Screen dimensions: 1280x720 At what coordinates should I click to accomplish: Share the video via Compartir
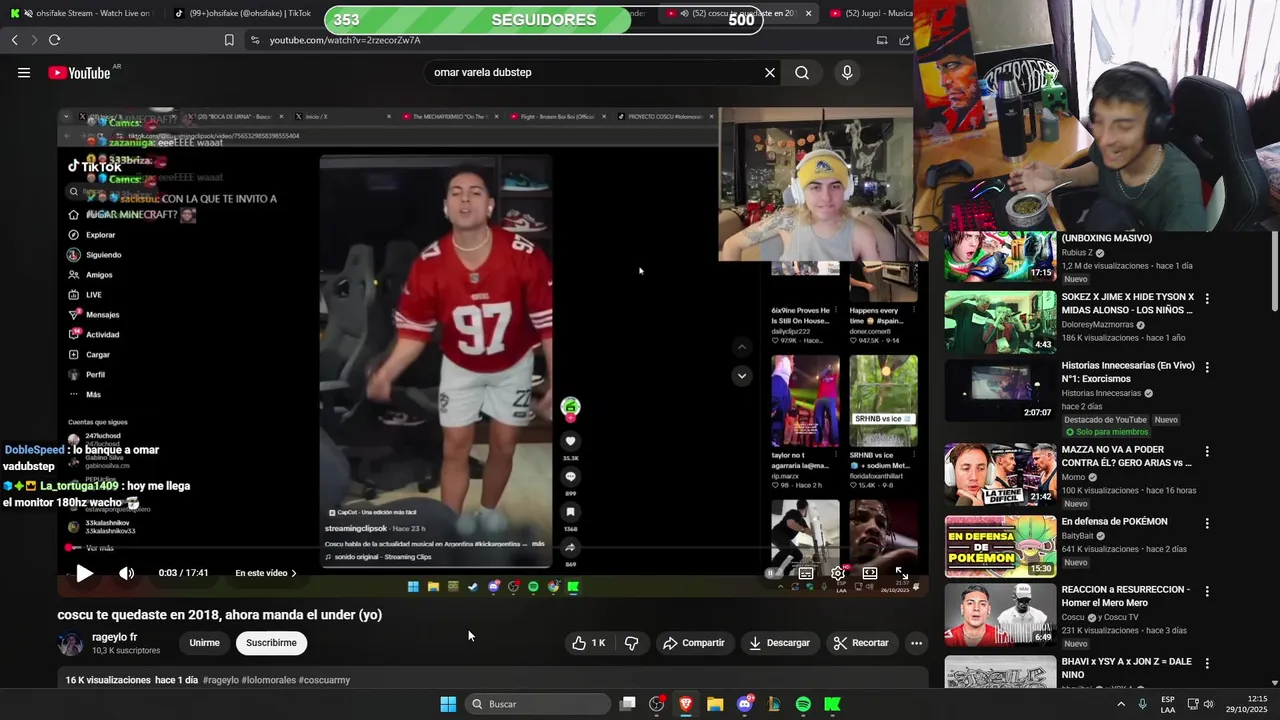693,643
